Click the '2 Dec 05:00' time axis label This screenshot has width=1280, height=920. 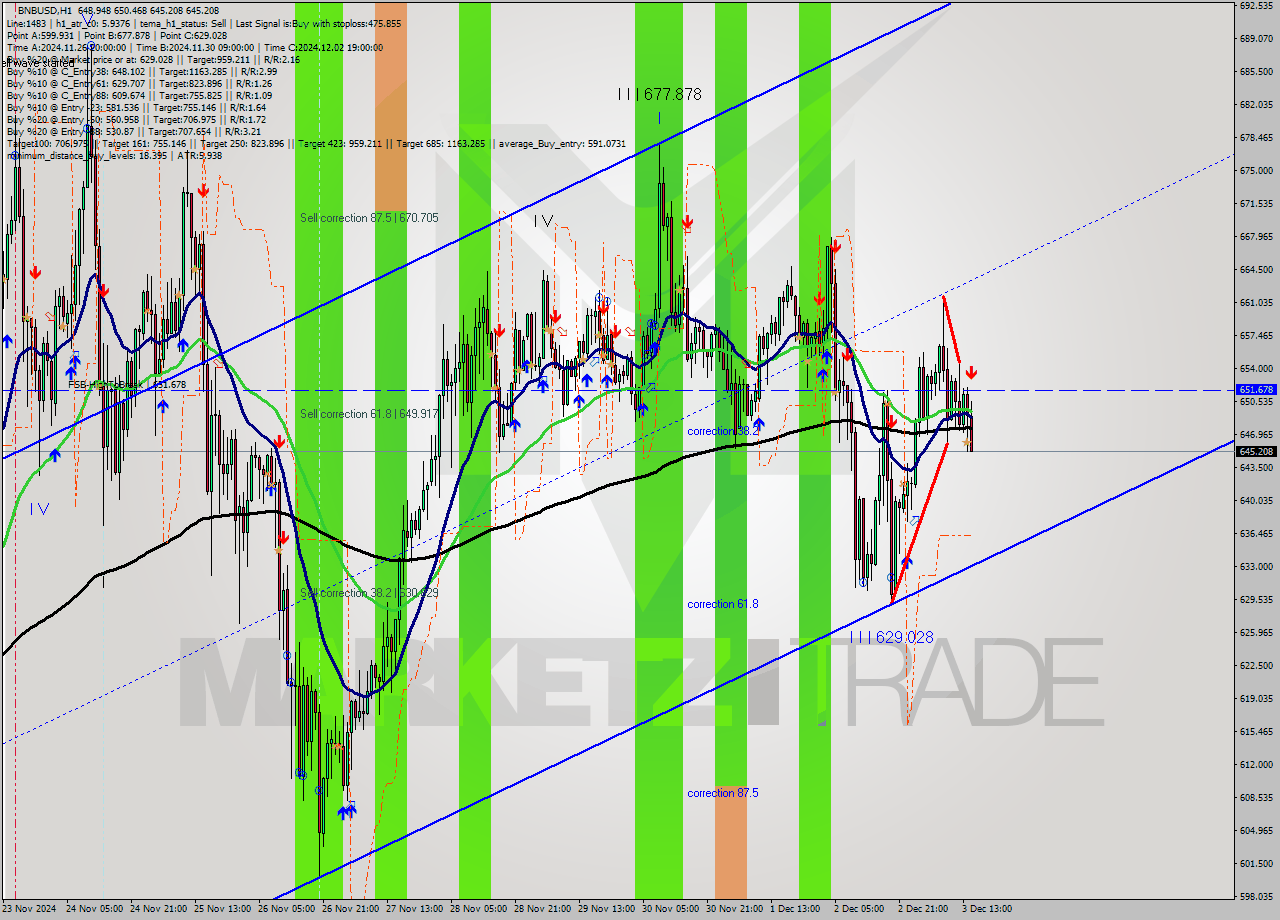pos(859,909)
